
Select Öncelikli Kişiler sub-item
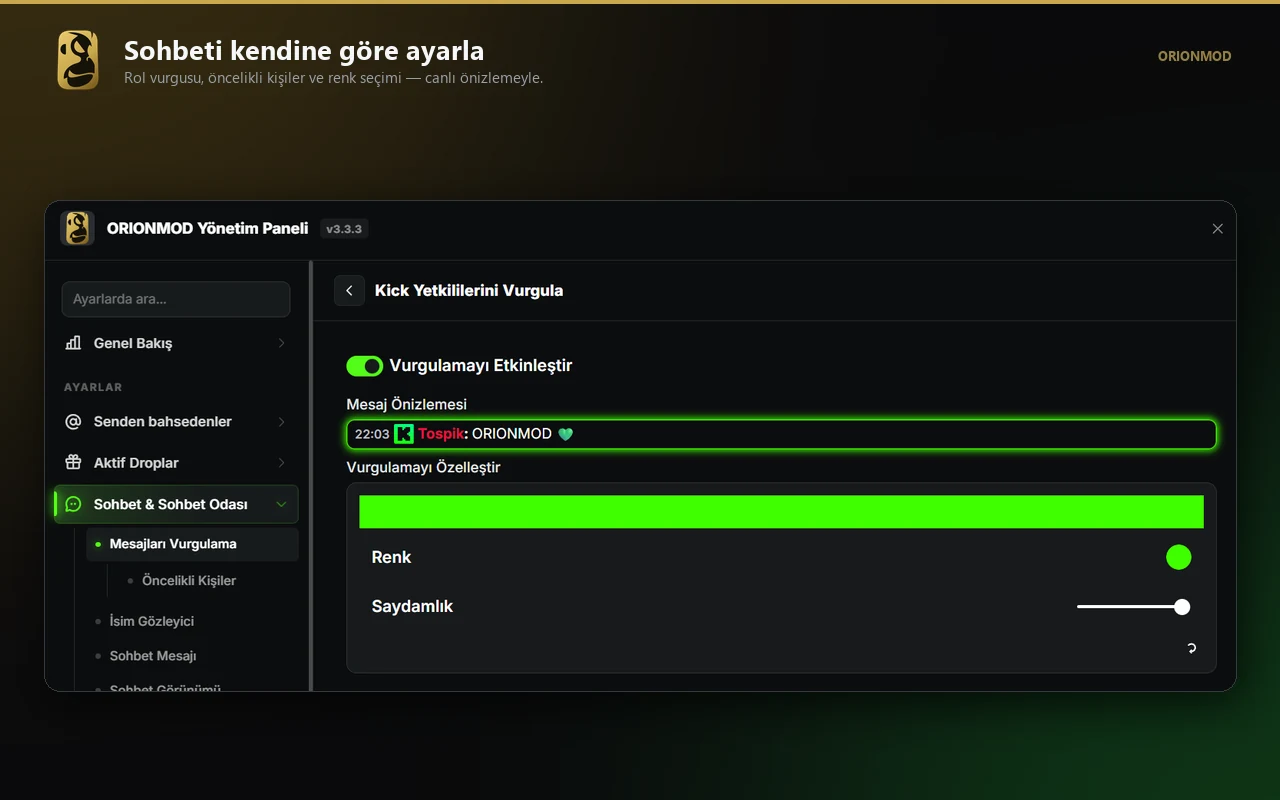(x=189, y=581)
